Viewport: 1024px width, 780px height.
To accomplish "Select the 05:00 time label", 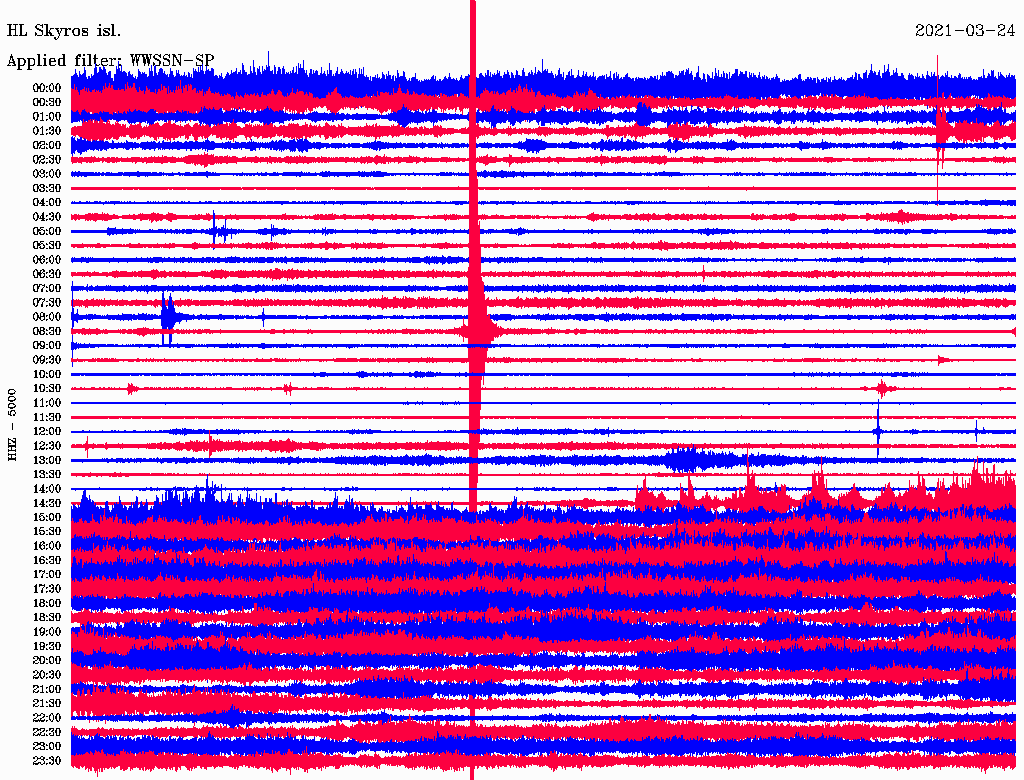I will (x=47, y=231).
